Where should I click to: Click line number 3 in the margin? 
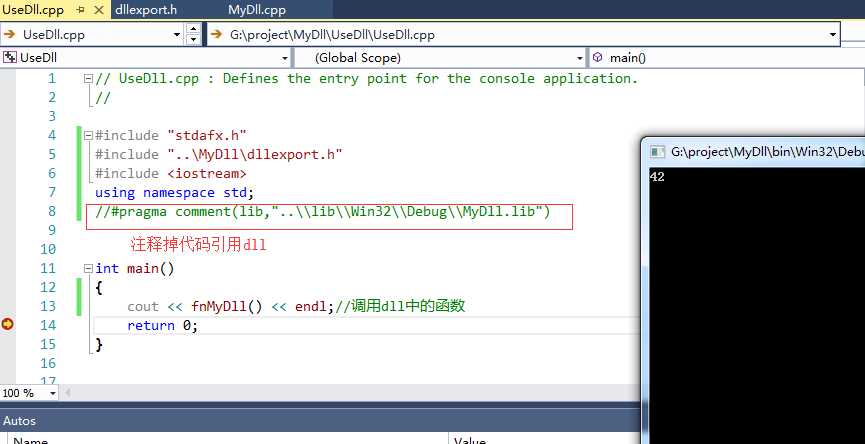tap(52, 116)
